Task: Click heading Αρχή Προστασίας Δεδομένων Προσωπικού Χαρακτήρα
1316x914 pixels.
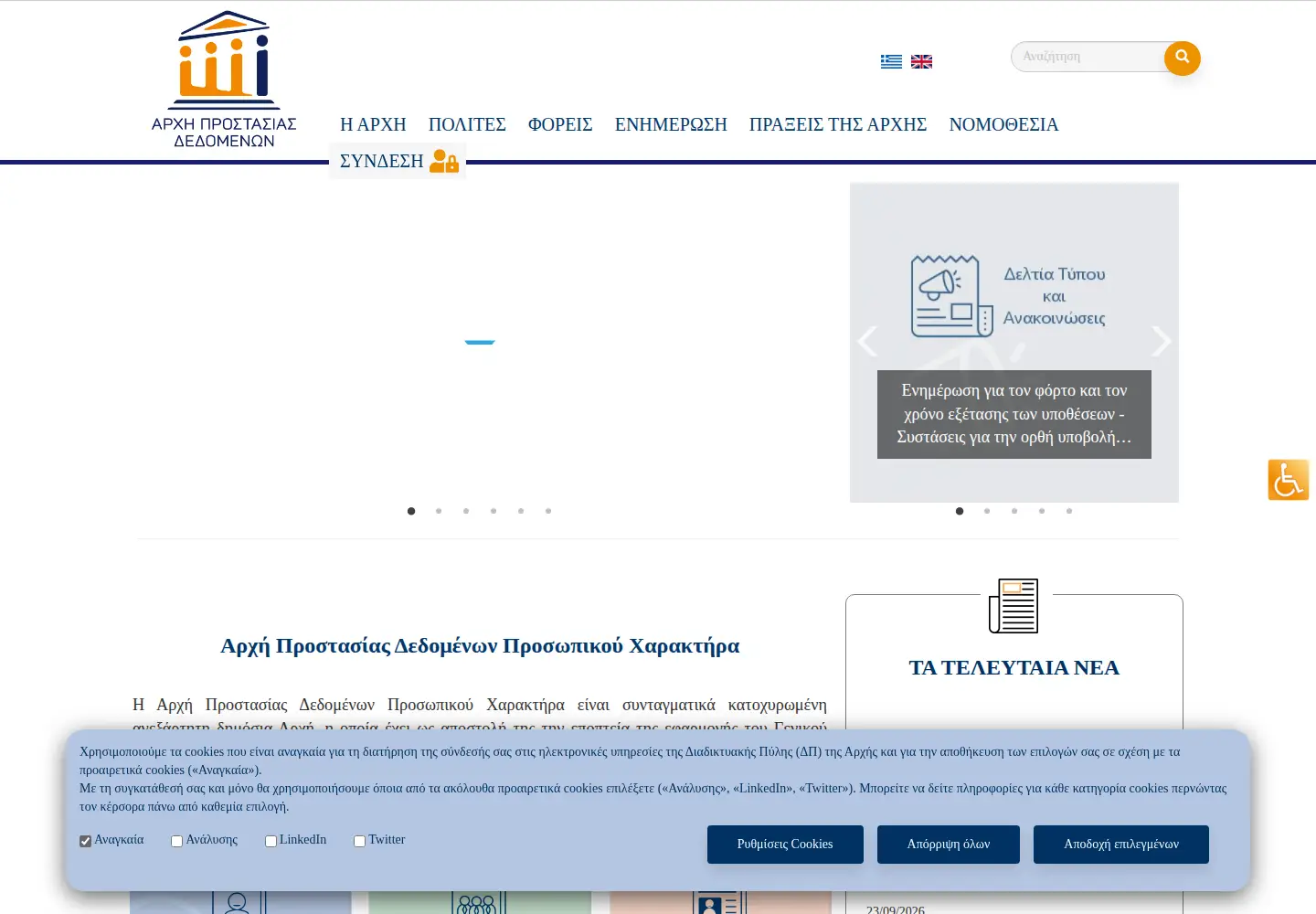Action: pos(480,646)
